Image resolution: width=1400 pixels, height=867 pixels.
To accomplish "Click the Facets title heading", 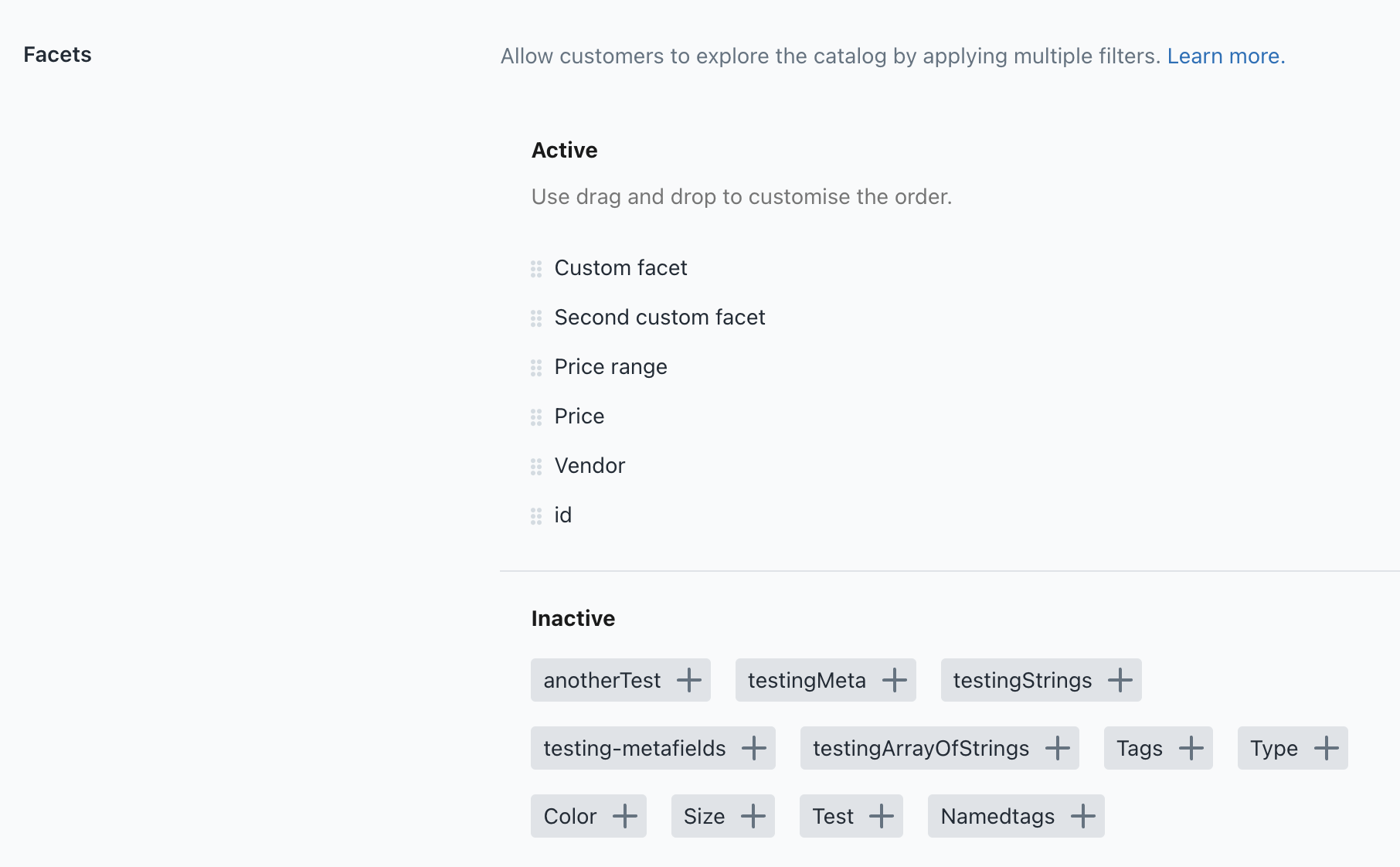I will coord(57,55).
